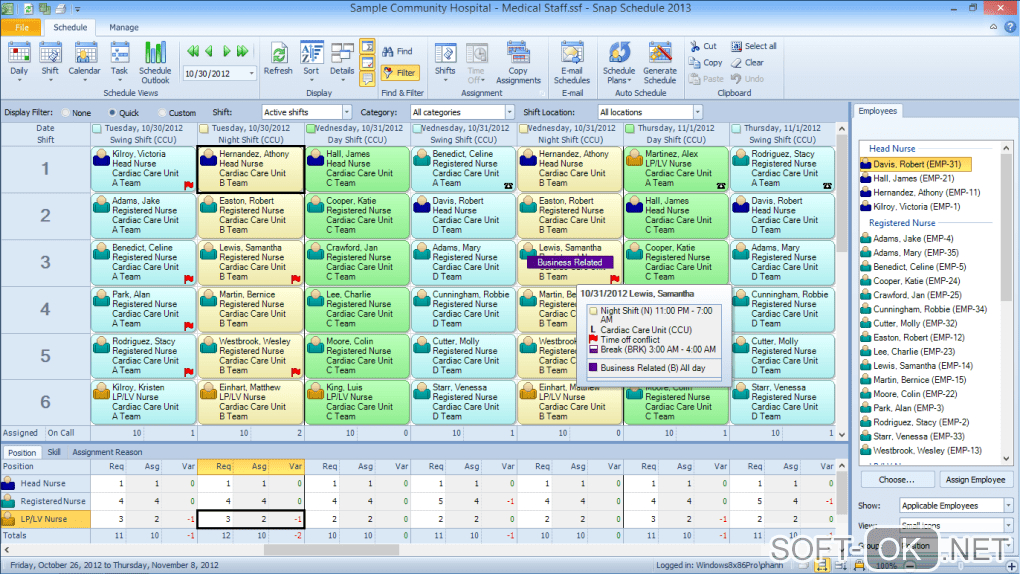Click Clear in the Clipboard group
Viewport: 1020px width, 574px height.
click(747, 62)
